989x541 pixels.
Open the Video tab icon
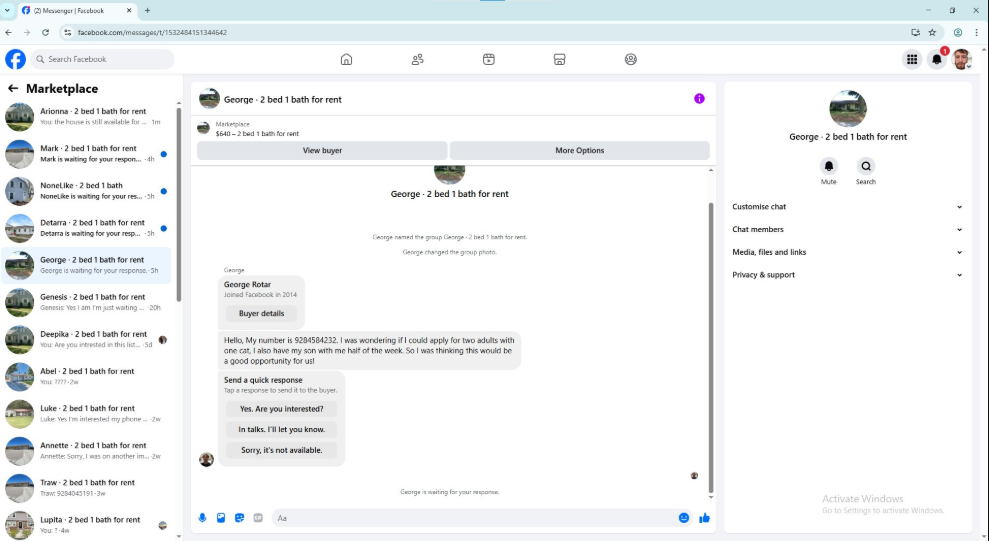tap(489, 59)
